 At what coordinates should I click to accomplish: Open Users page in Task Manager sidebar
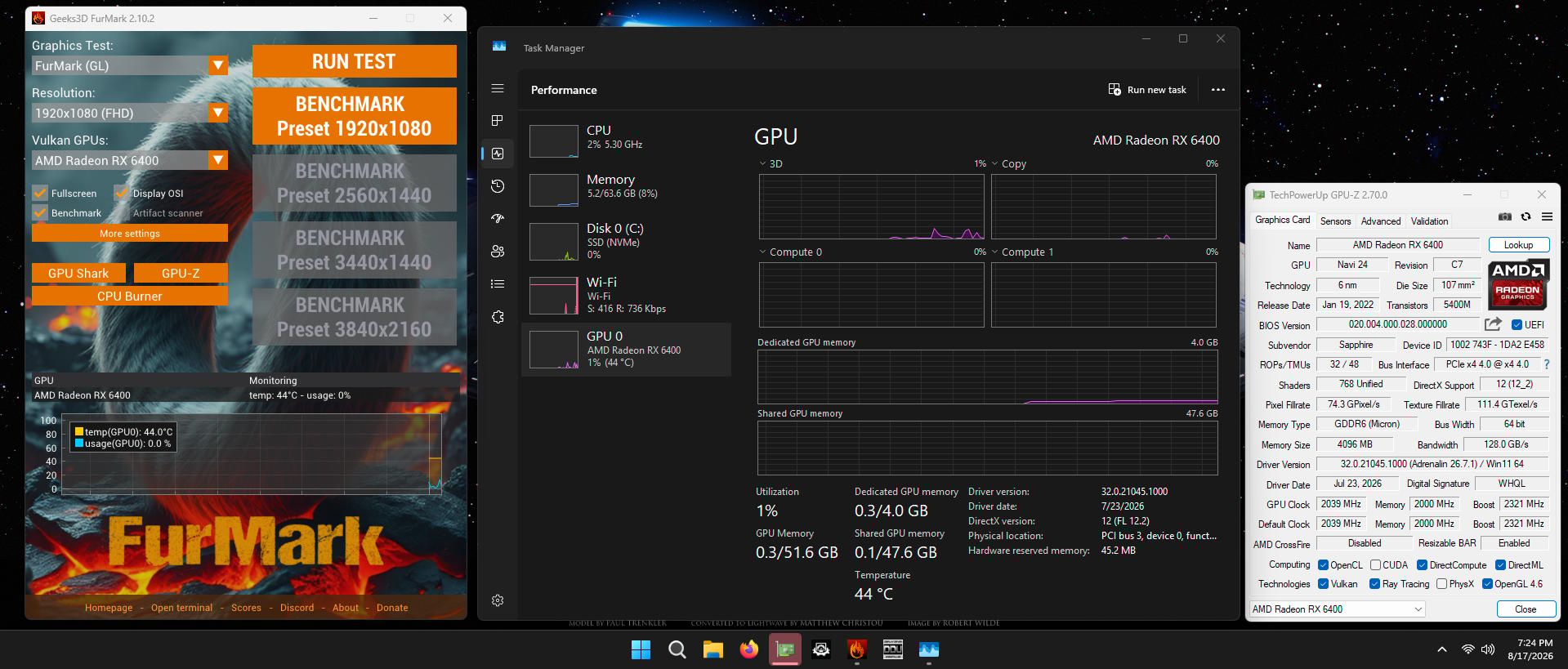[498, 252]
